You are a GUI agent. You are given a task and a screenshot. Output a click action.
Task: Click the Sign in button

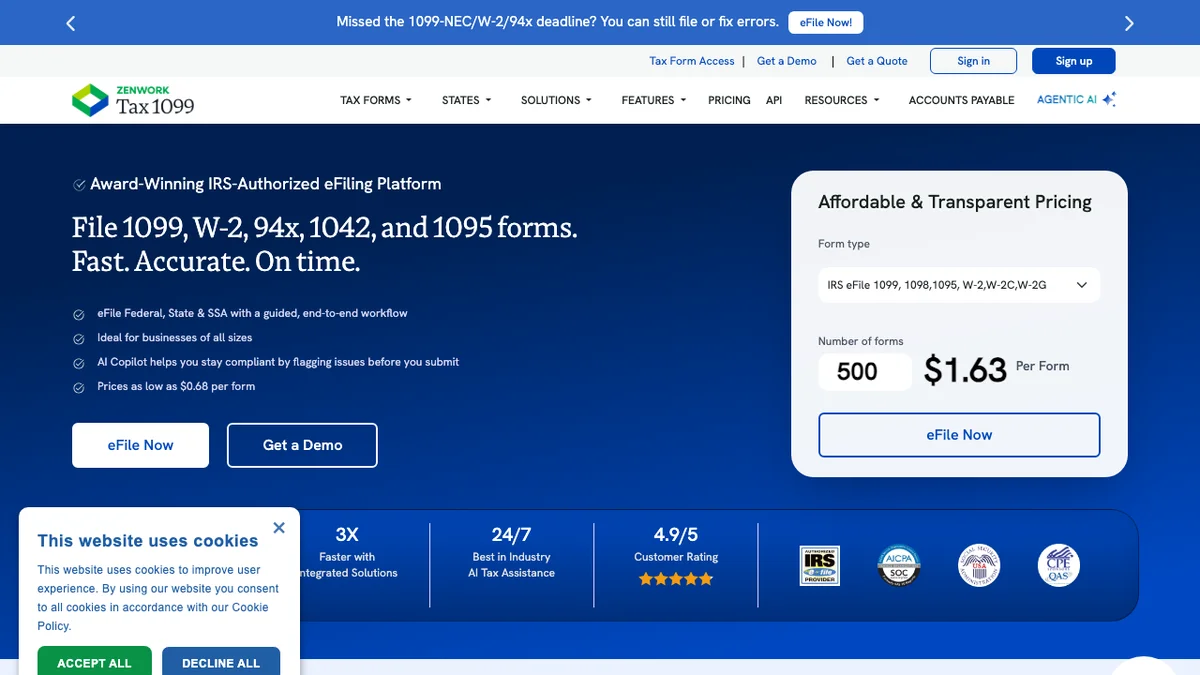pos(973,61)
